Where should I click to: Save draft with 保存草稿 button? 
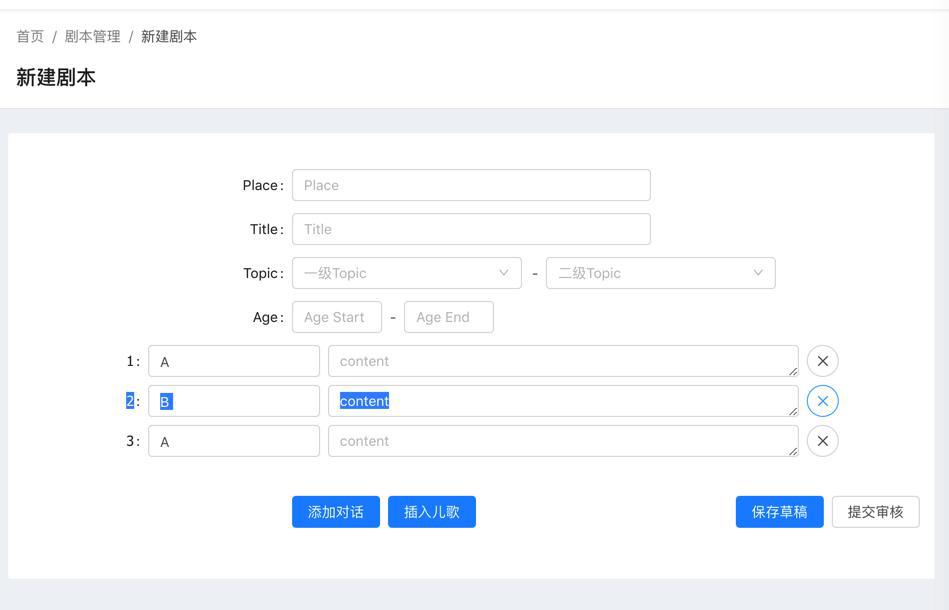click(x=779, y=512)
